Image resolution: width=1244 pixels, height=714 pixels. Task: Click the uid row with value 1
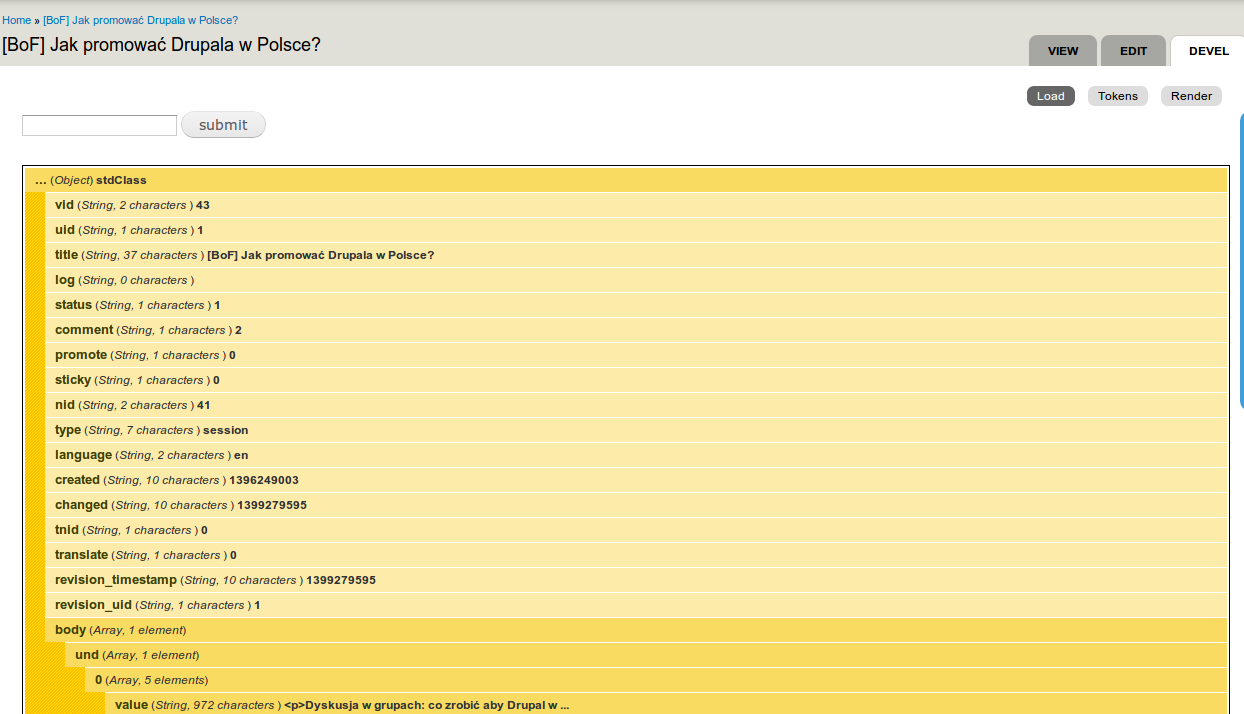click(636, 230)
